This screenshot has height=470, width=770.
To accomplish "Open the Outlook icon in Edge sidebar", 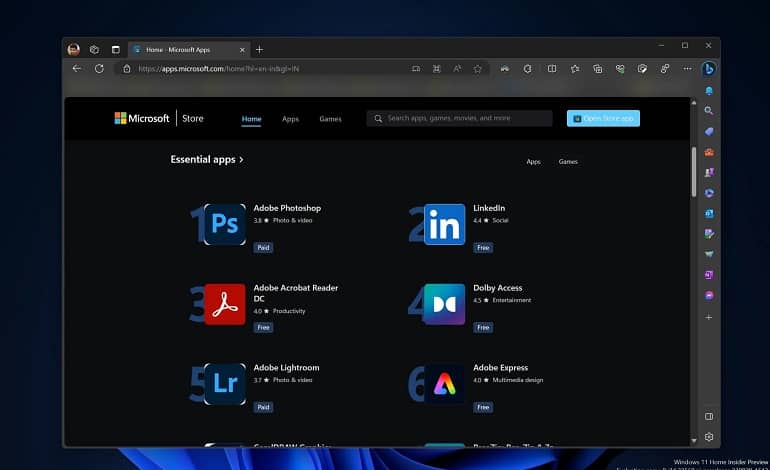I will (x=709, y=214).
